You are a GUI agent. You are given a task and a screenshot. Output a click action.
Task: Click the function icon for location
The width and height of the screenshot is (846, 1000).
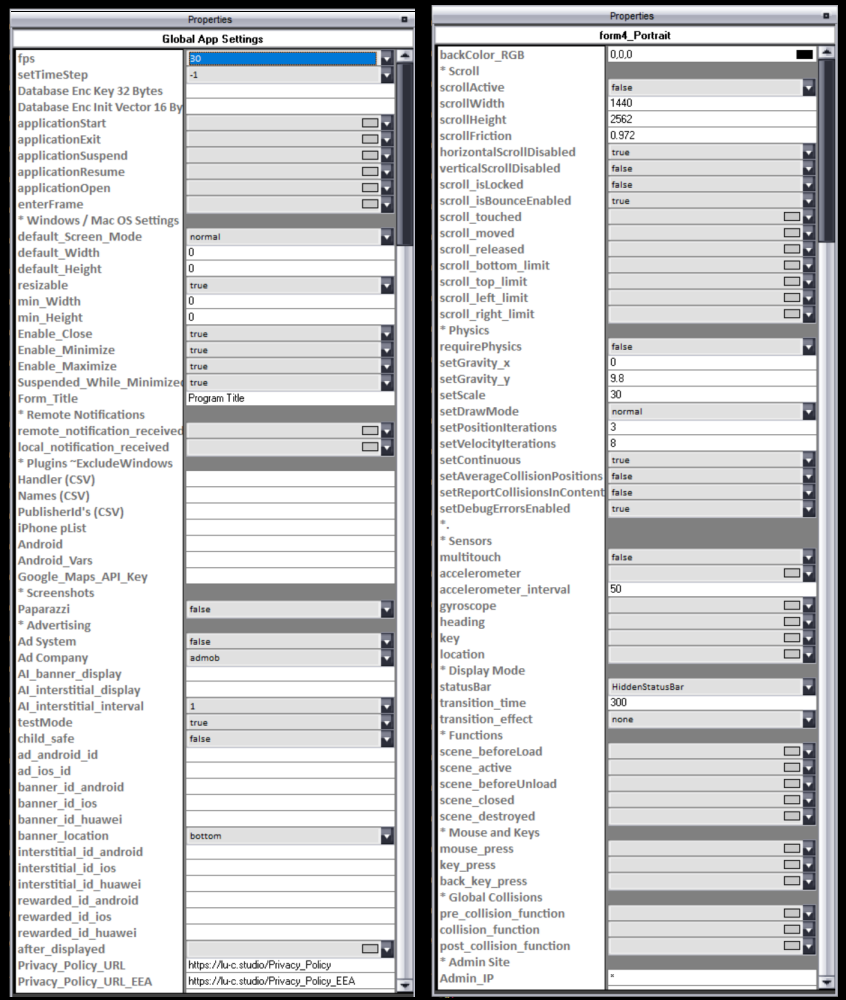(792, 654)
